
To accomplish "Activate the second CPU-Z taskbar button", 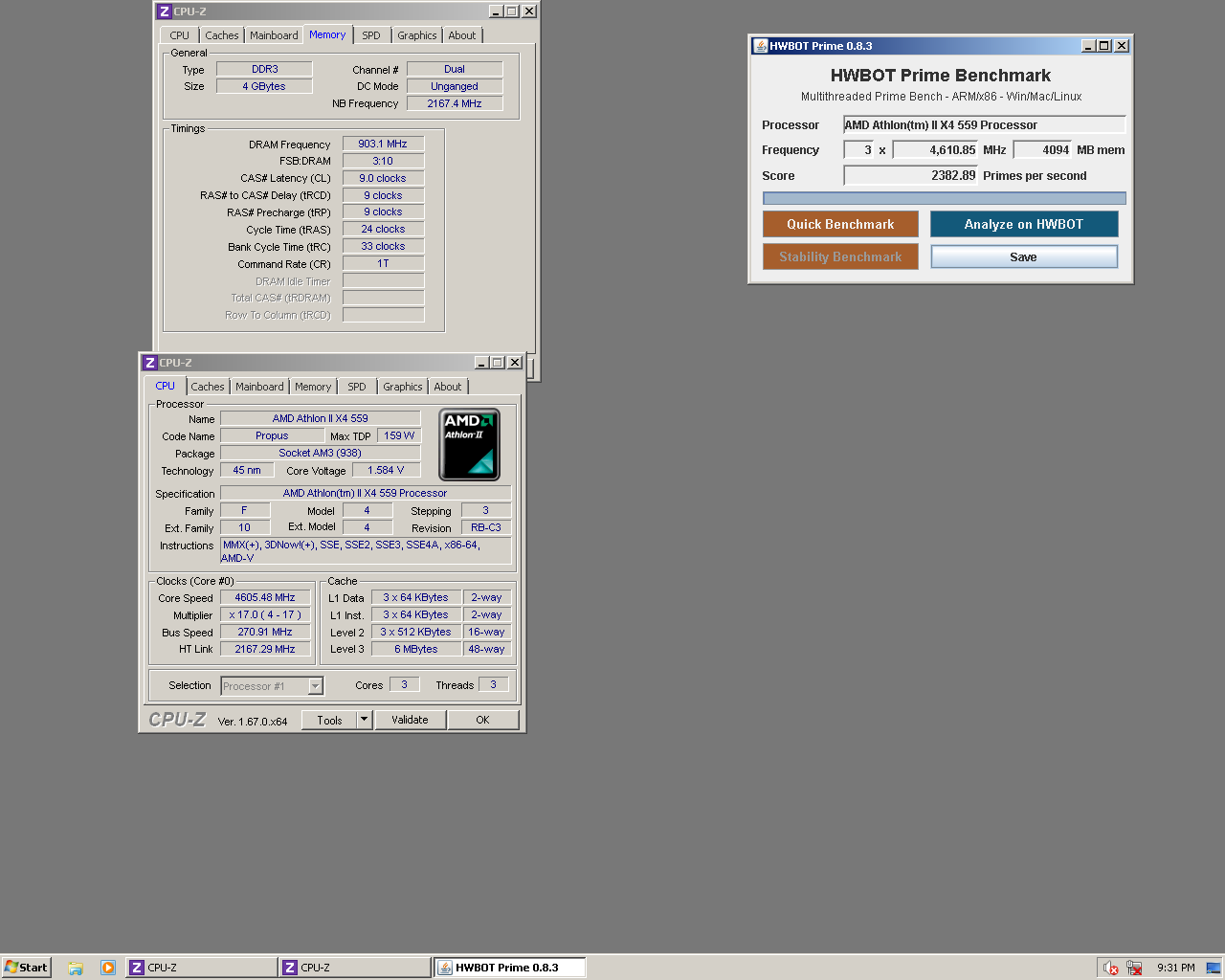I will pyautogui.click(x=354, y=968).
